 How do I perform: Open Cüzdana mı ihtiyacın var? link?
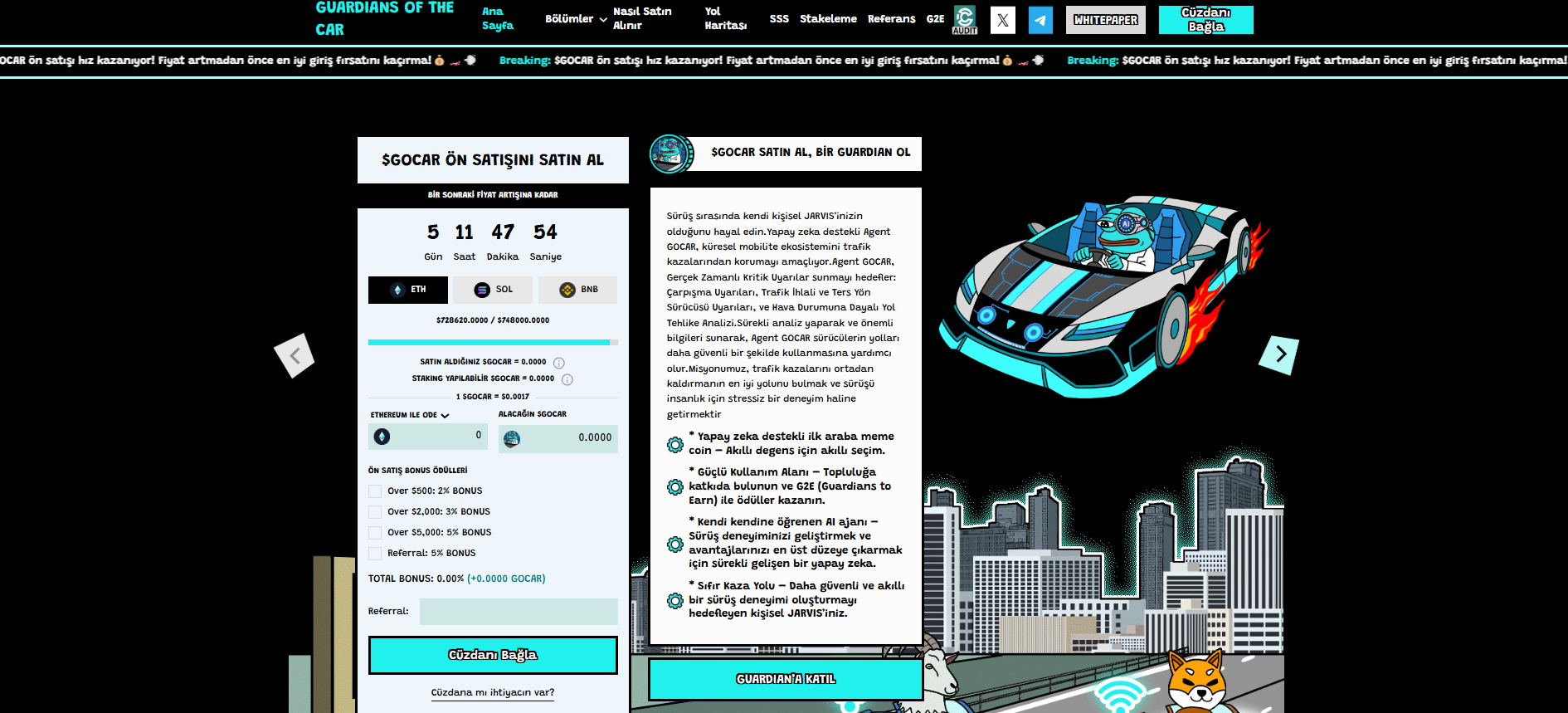click(493, 692)
